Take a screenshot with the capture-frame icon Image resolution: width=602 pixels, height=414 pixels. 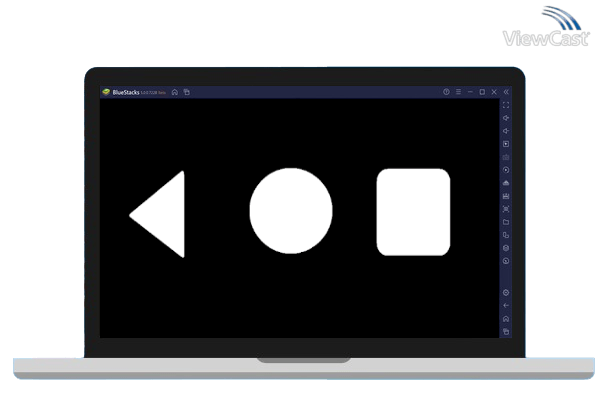tap(506, 209)
